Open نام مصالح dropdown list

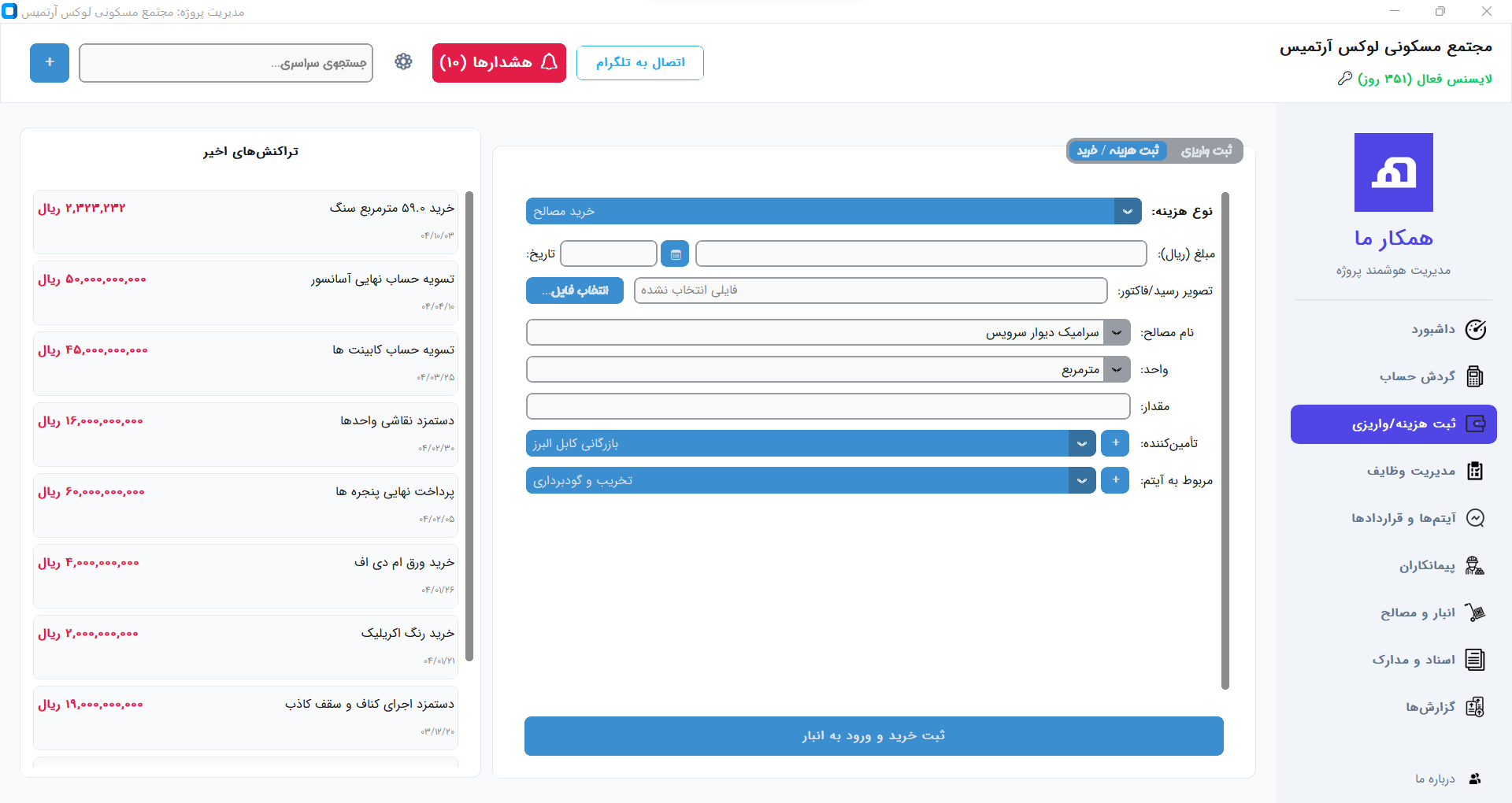[x=1117, y=332]
